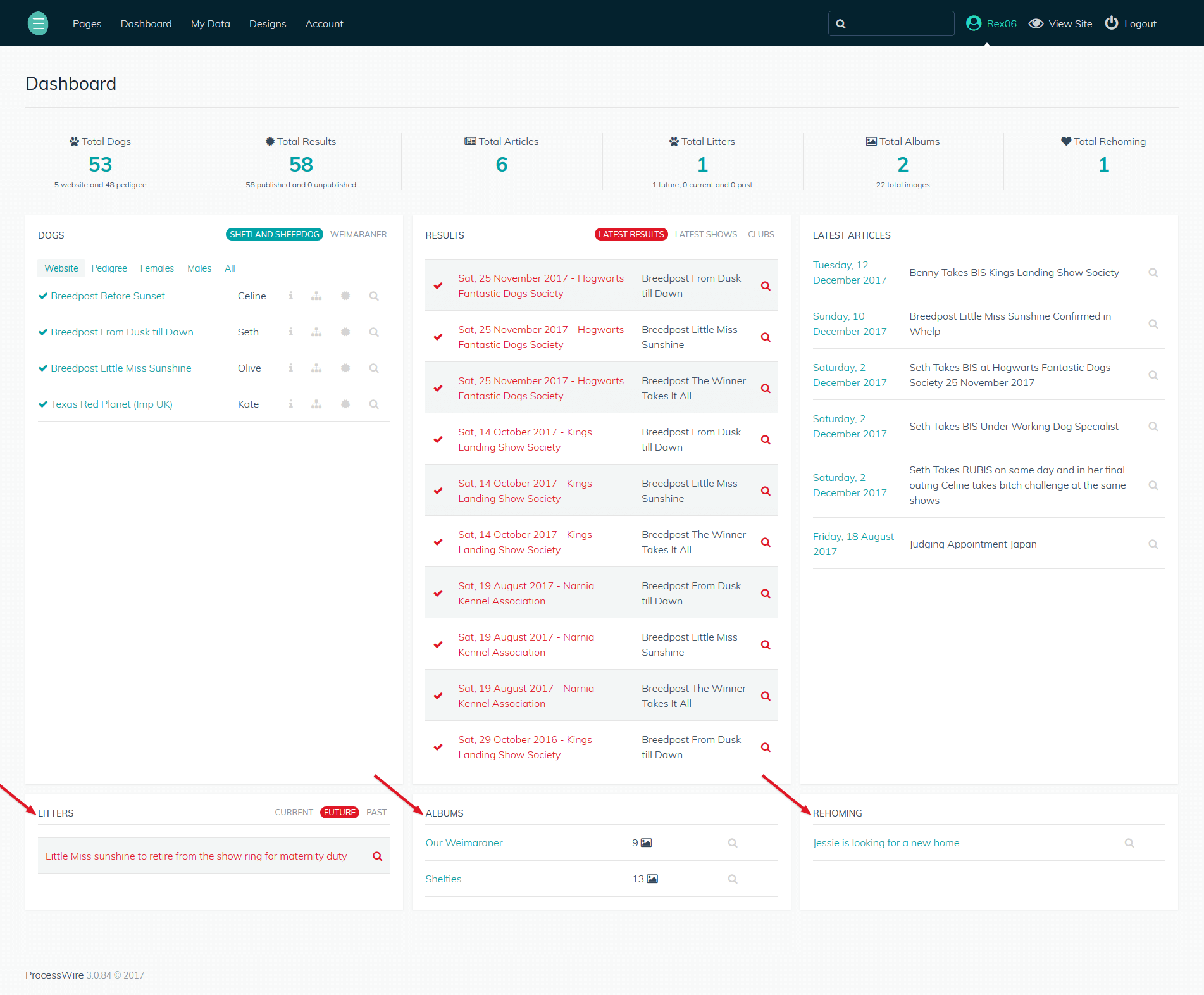Click the Rex06 user profile icon
The image size is (1204, 995).
point(974,23)
